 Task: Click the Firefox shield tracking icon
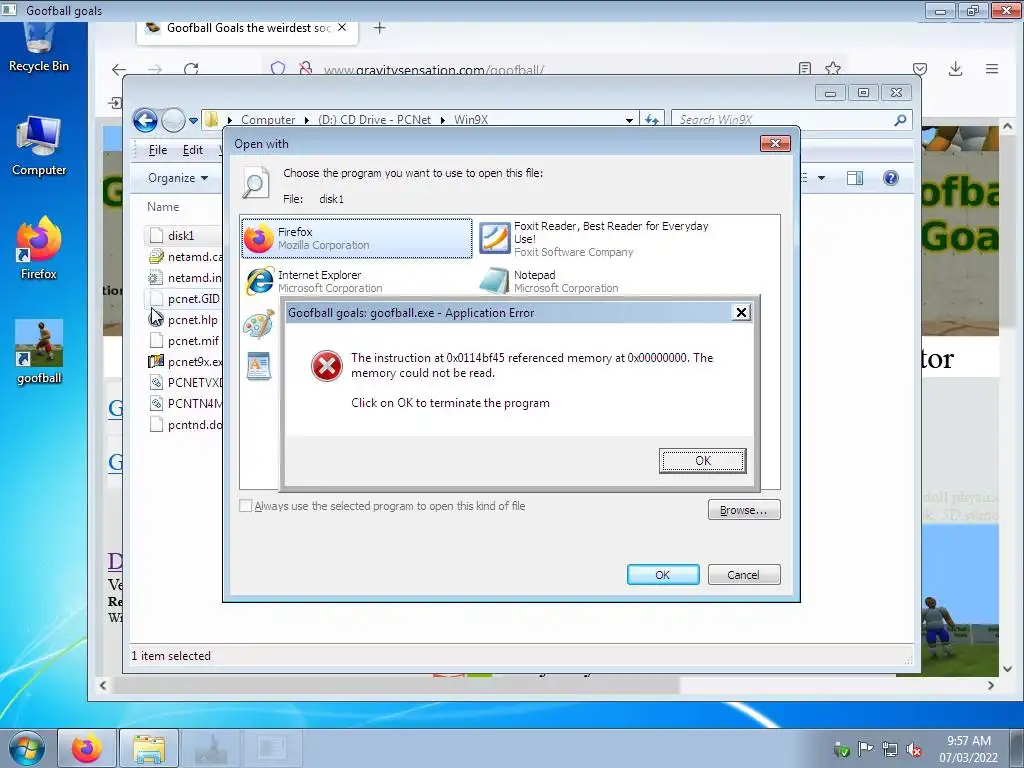278,69
